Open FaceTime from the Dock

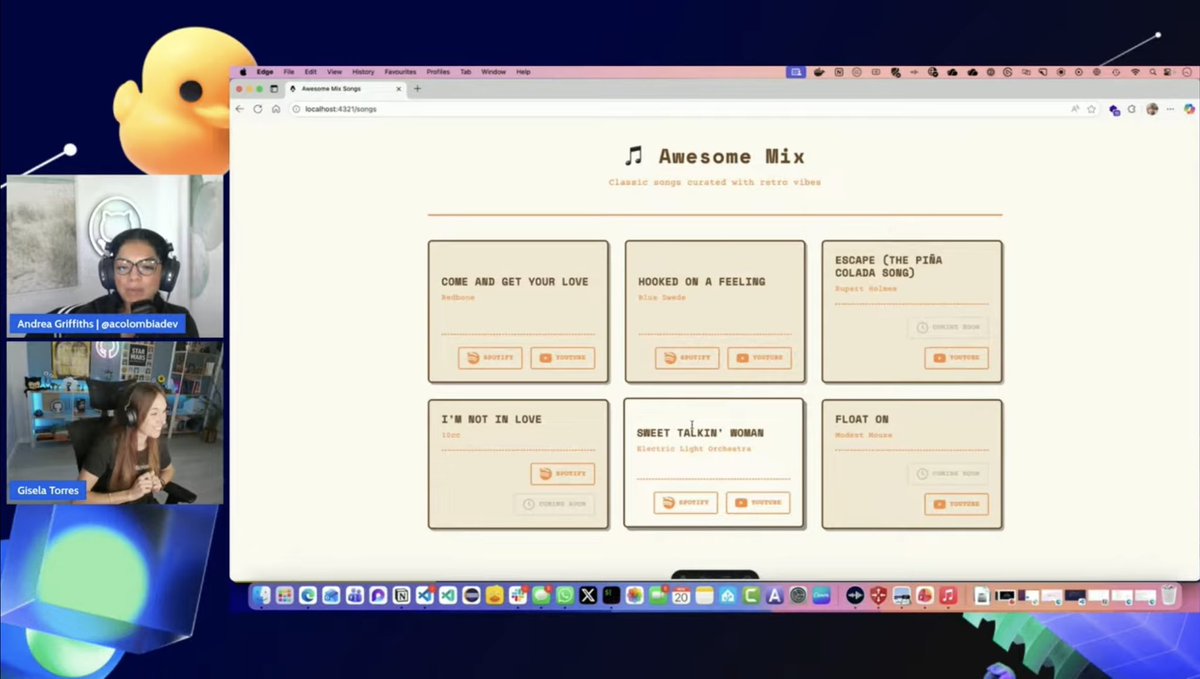[x=658, y=595]
